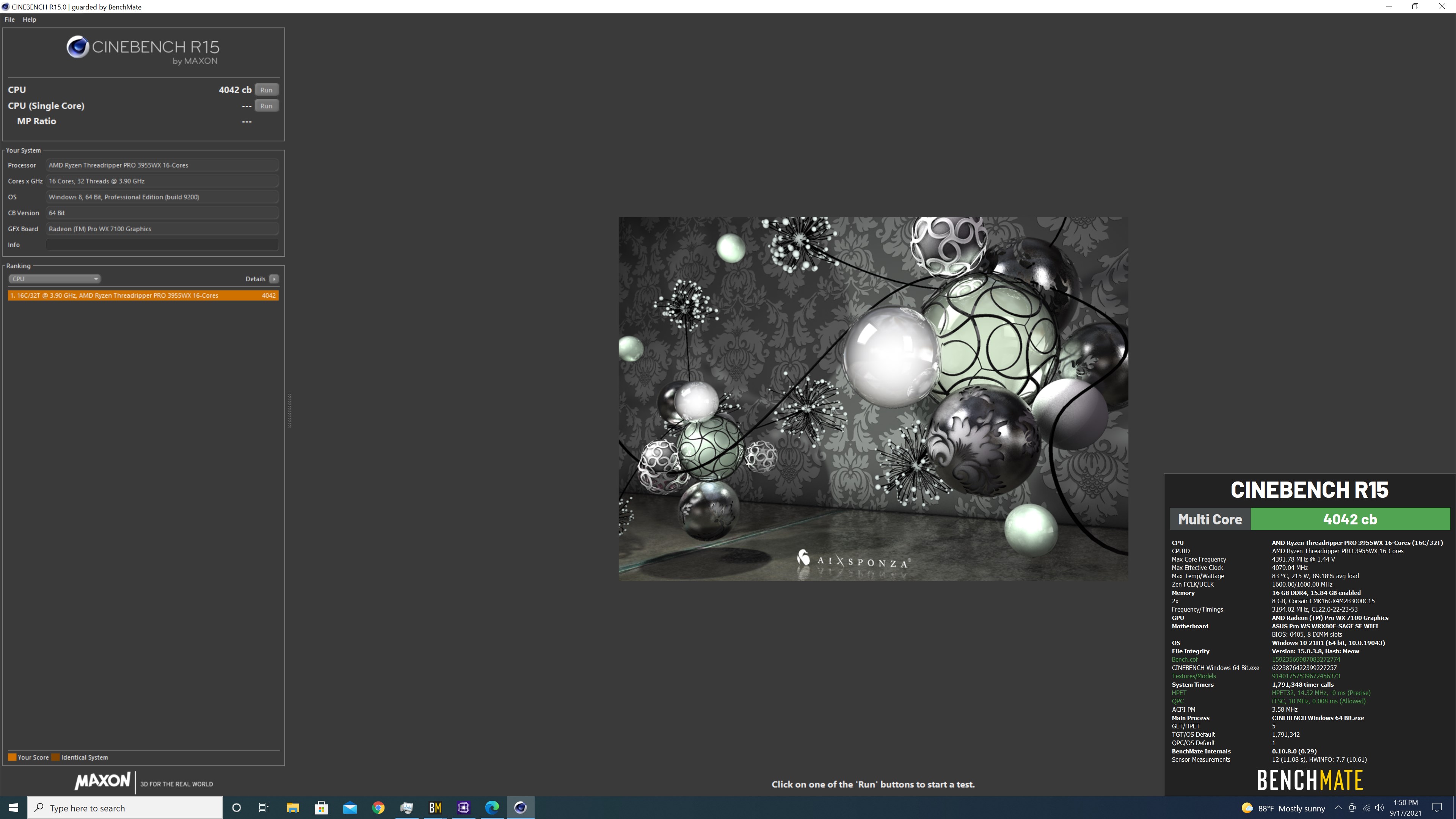Run the CPU (Single Core) test

pyautogui.click(x=266, y=106)
